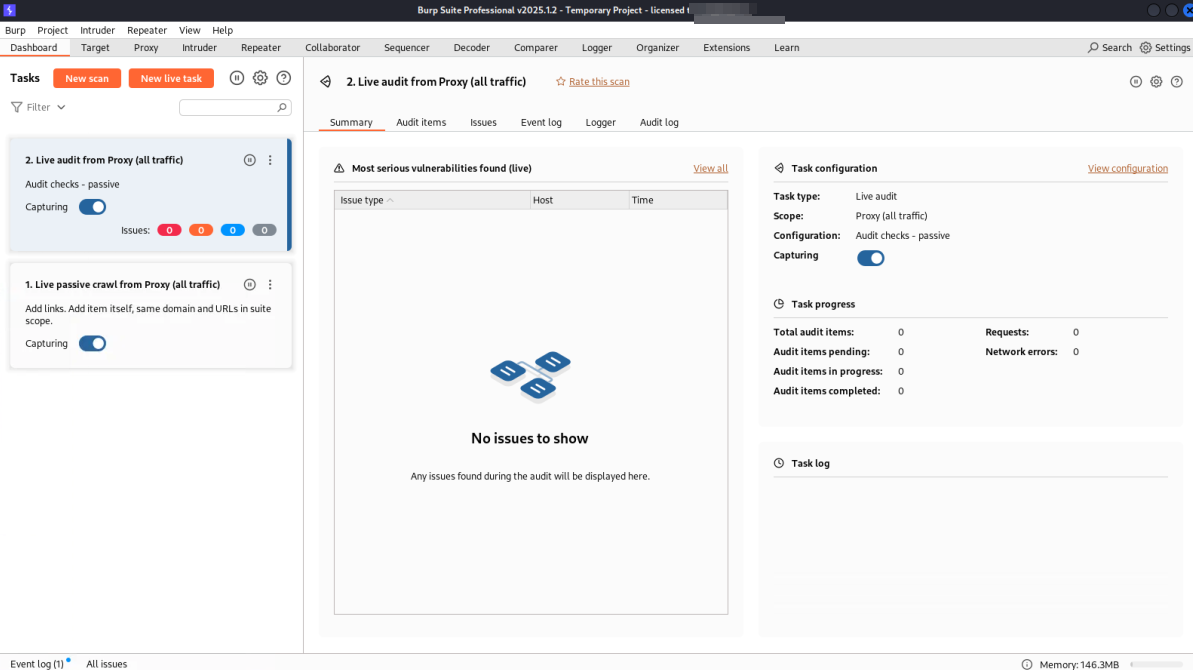
Task: Open All issues in status bar
Action: pyautogui.click(x=107, y=664)
